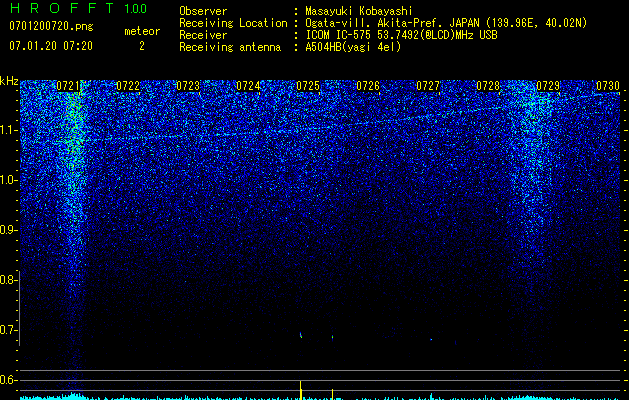Click the 0722 time marker
This screenshot has width=629, height=400.
[128, 86]
